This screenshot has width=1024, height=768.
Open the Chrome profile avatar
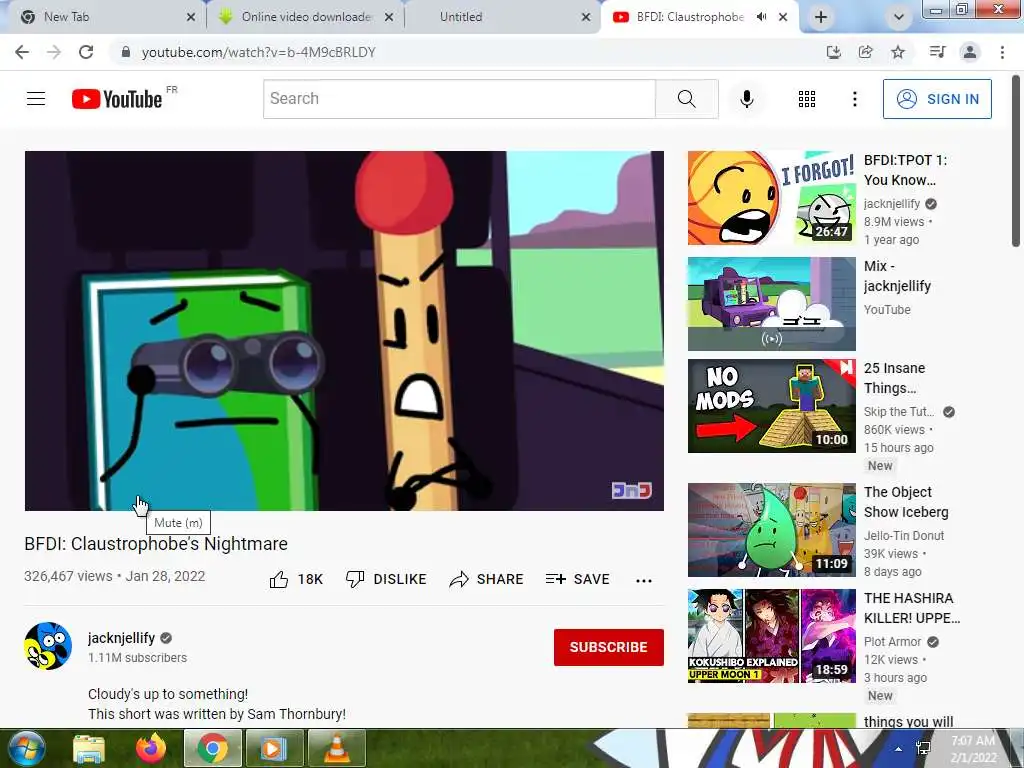tap(970, 52)
